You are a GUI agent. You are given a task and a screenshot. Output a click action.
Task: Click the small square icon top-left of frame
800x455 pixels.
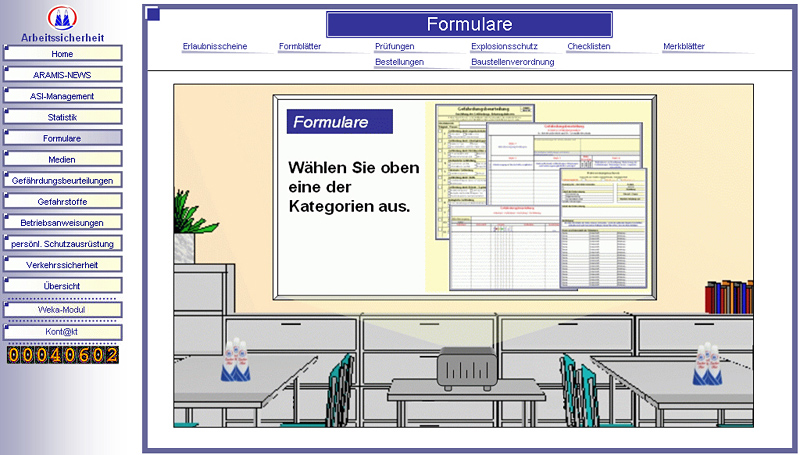(x=152, y=13)
